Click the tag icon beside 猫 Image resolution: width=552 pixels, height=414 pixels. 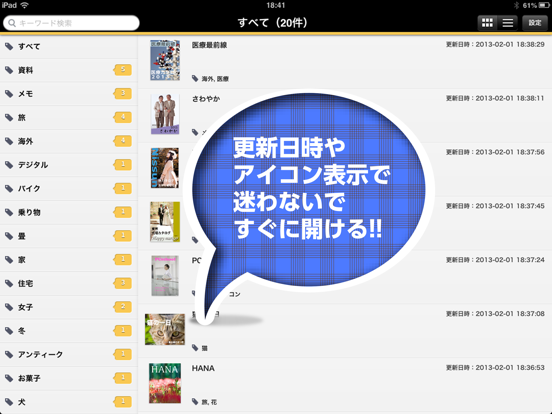coord(195,348)
